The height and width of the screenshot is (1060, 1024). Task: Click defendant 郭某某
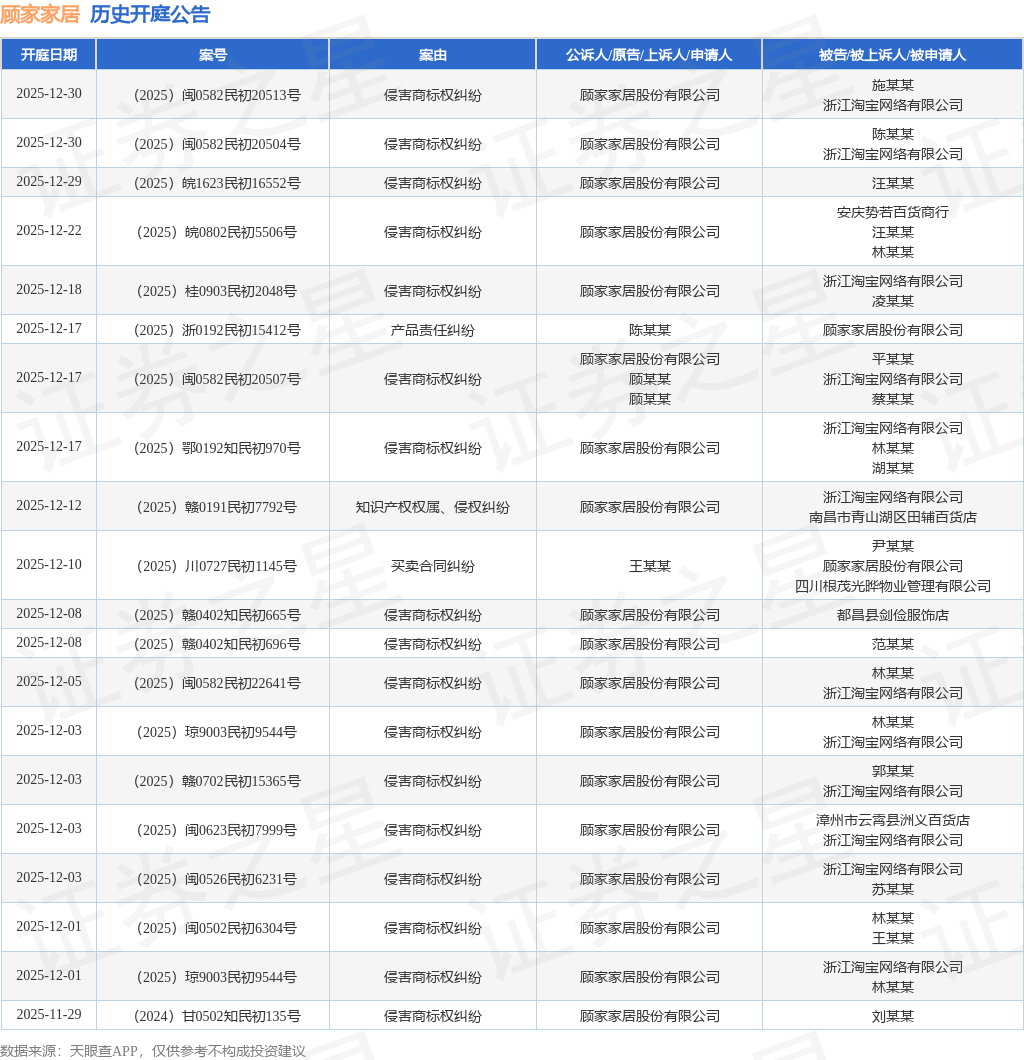pos(892,771)
